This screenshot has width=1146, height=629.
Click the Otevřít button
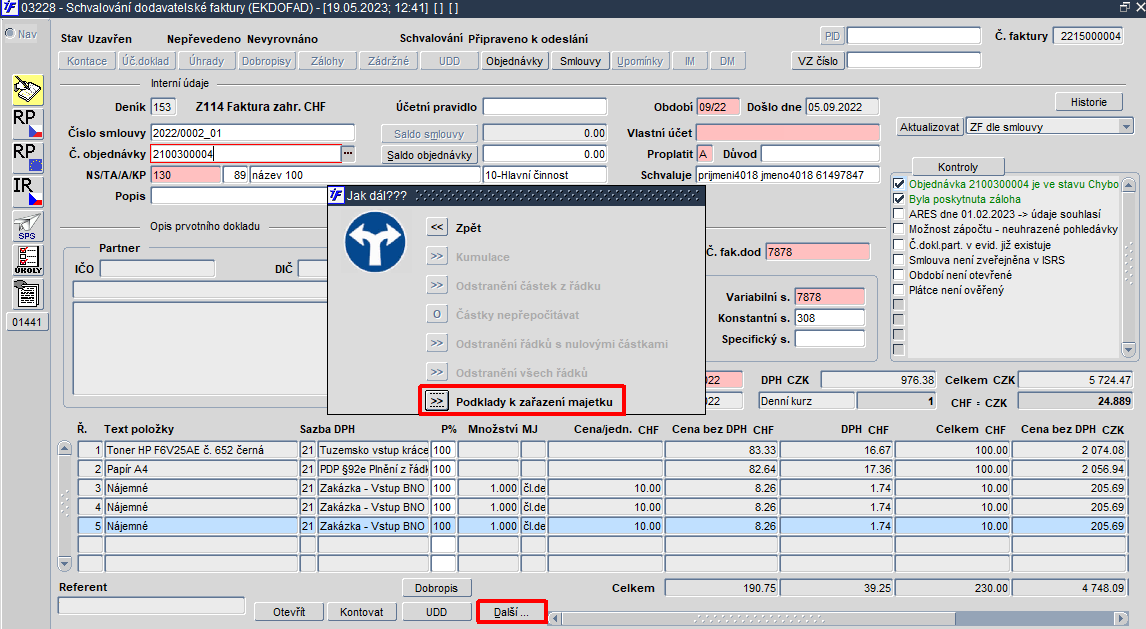pyautogui.click(x=289, y=611)
